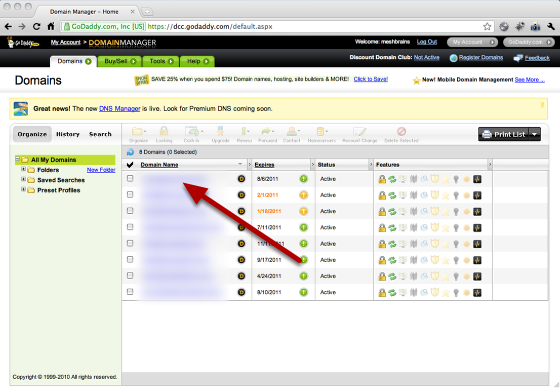Tick the checkbox in the 8/6/2011 row
The width and height of the screenshot is (560, 388).
(130, 178)
